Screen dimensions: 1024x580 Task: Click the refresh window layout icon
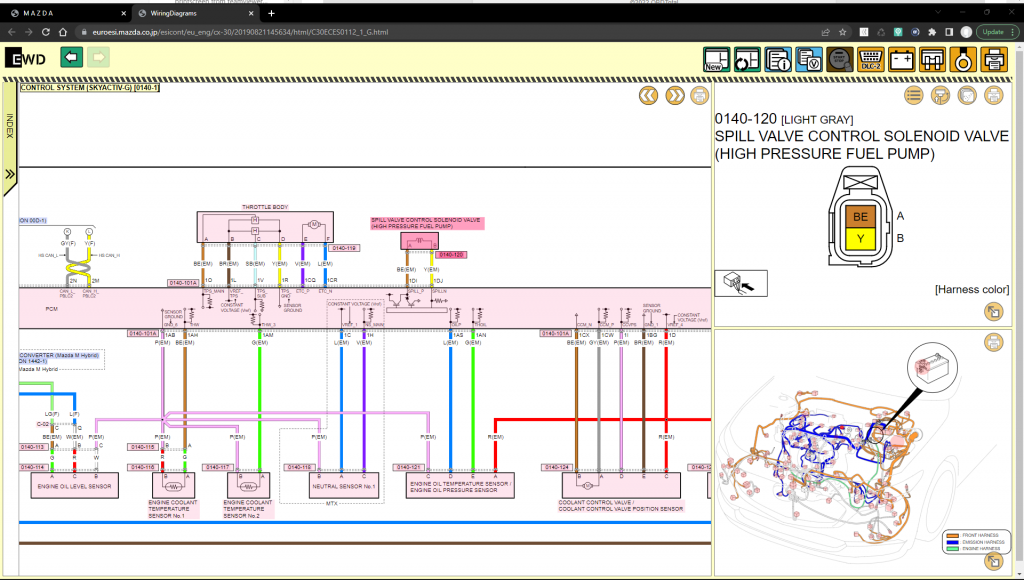(x=747, y=59)
